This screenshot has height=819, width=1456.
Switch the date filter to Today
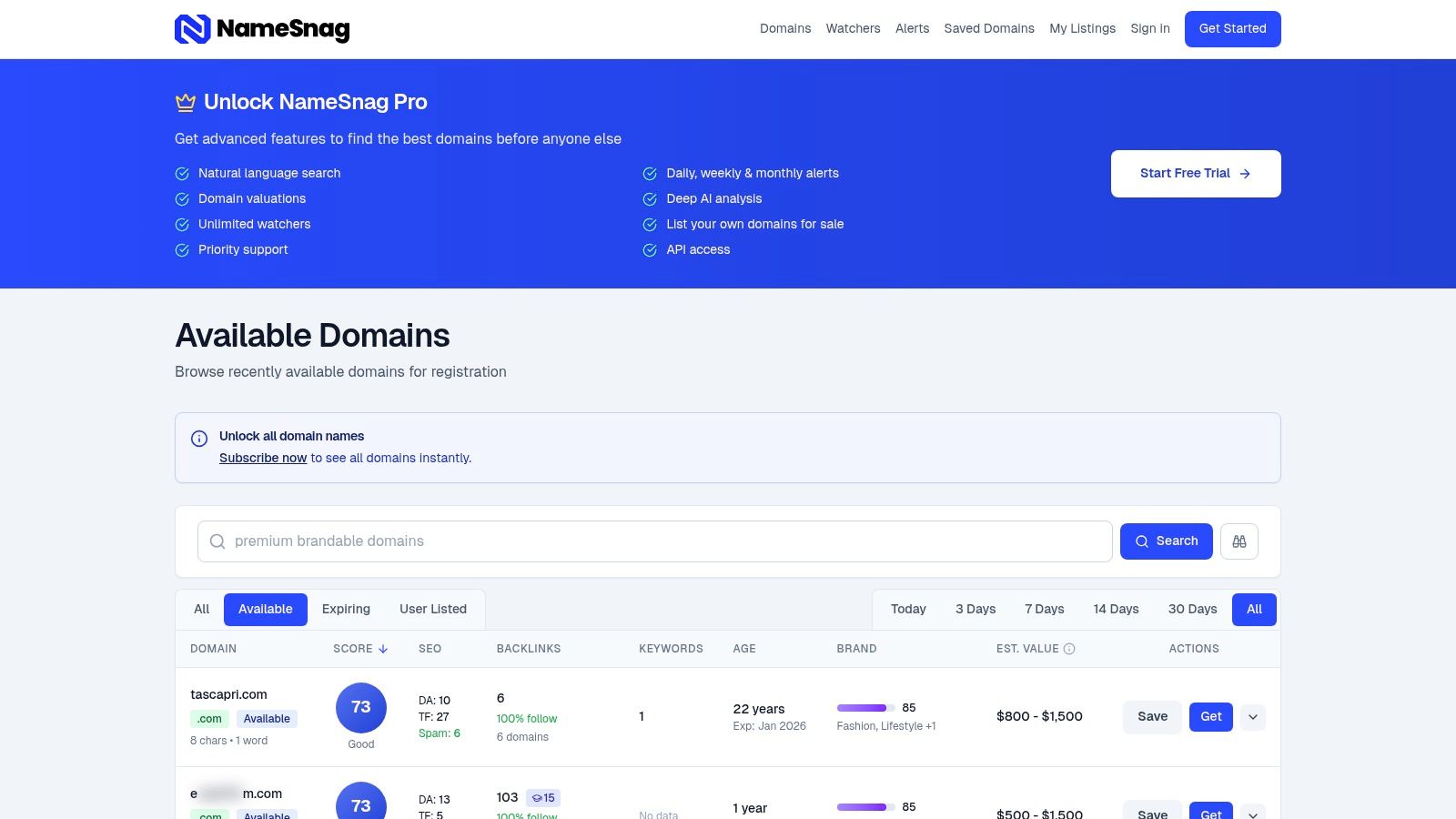point(907,609)
